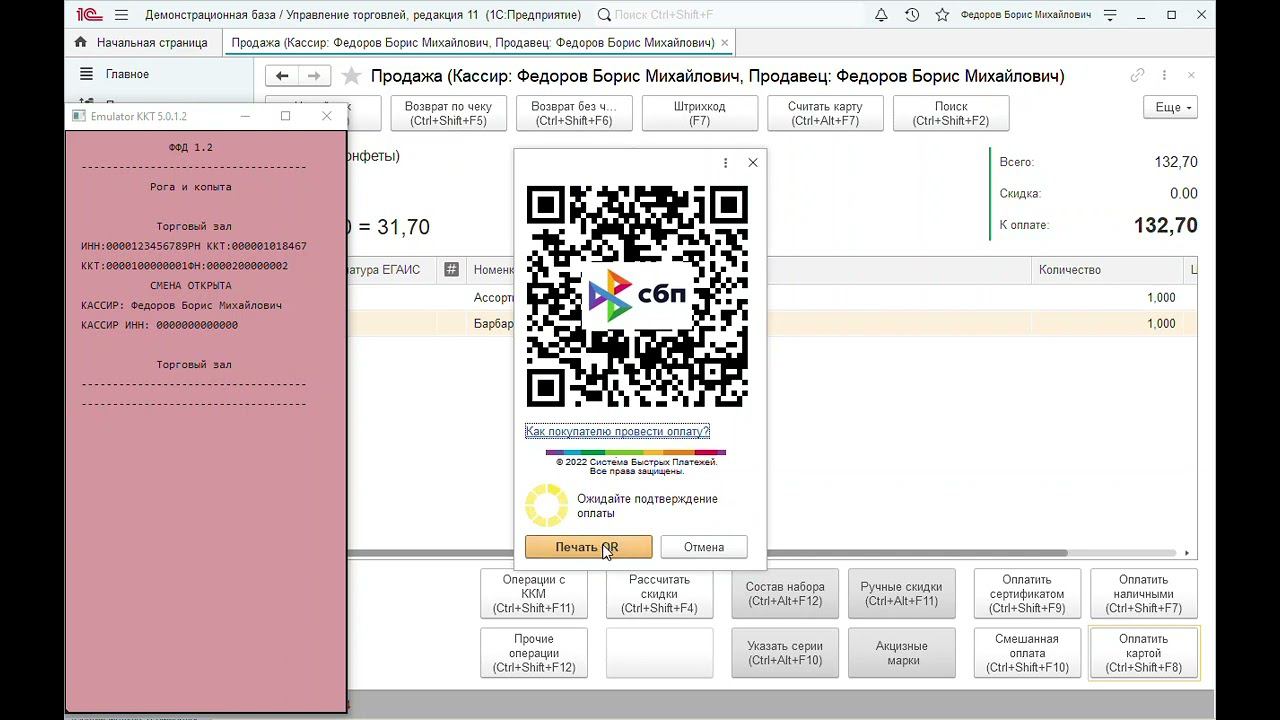Open the Главное section
The width and height of the screenshot is (1280, 720).
pos(127,74)
